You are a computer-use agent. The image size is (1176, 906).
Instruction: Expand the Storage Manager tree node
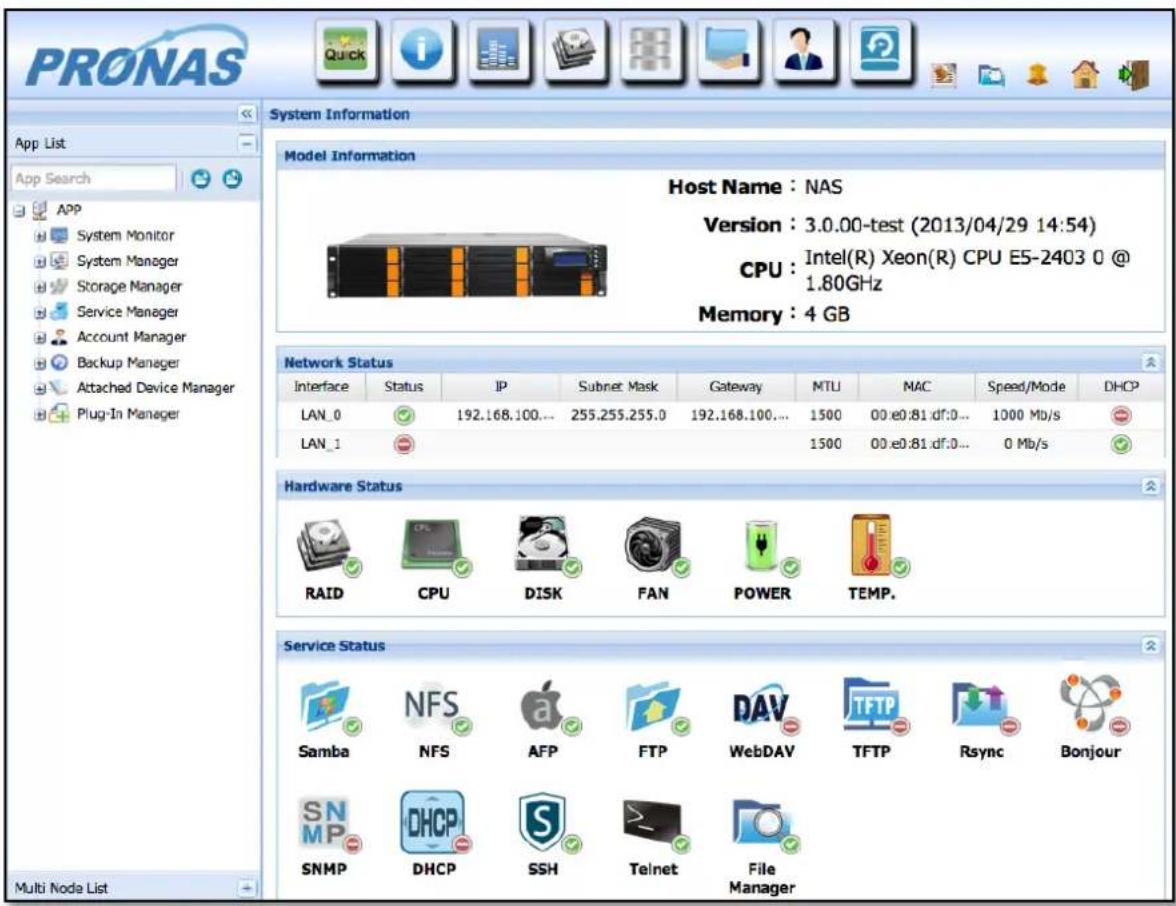tap(40, 287)
